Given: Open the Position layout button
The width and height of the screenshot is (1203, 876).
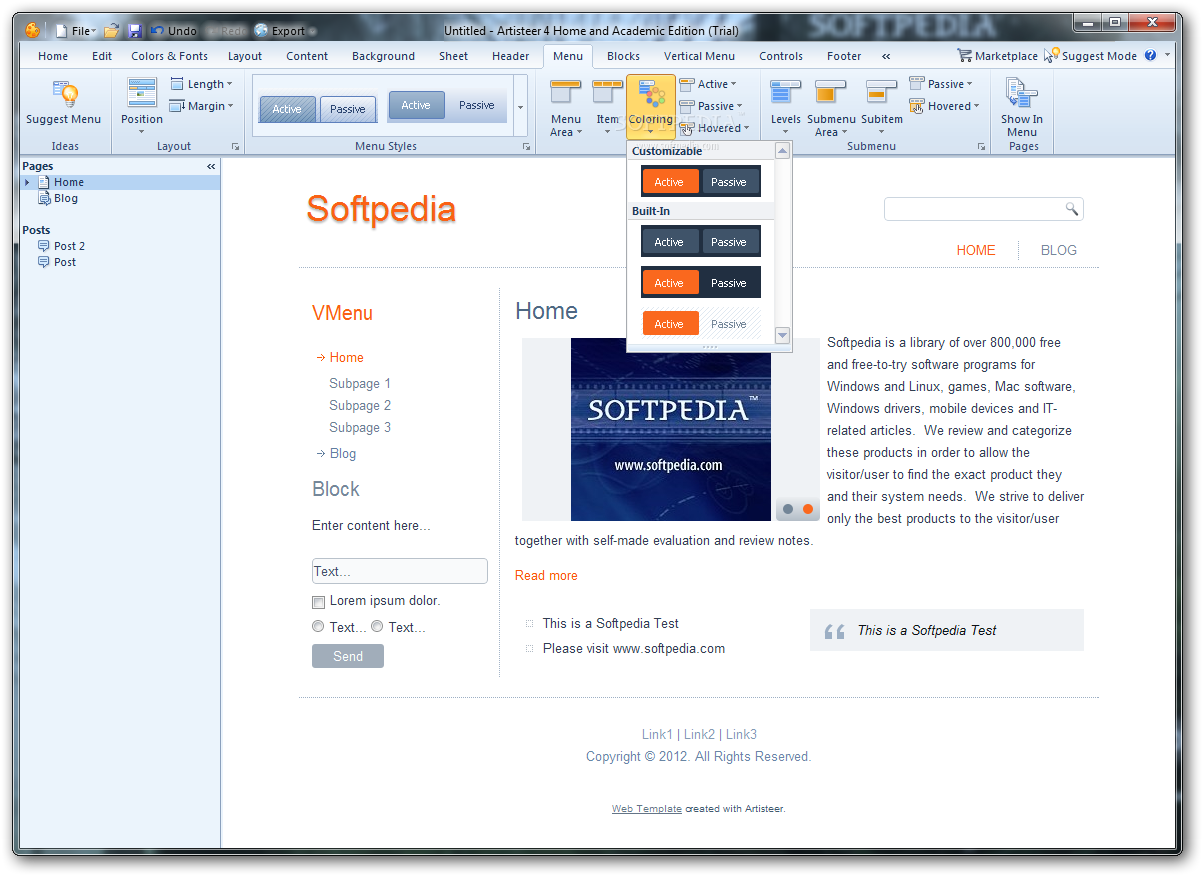Looking at the screenshot, I should click(x=141, y=105).
